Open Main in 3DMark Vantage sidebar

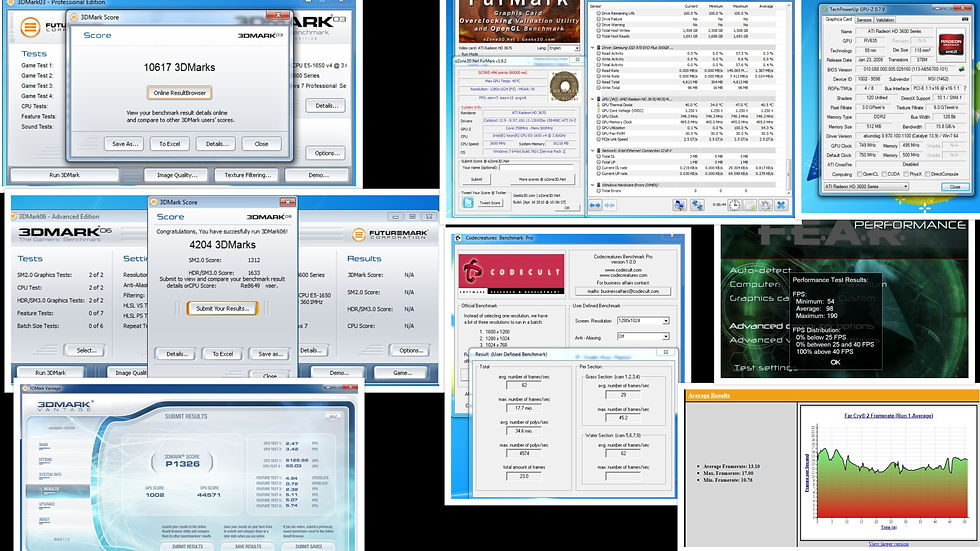pyautogui.click(x=44, y=445)
